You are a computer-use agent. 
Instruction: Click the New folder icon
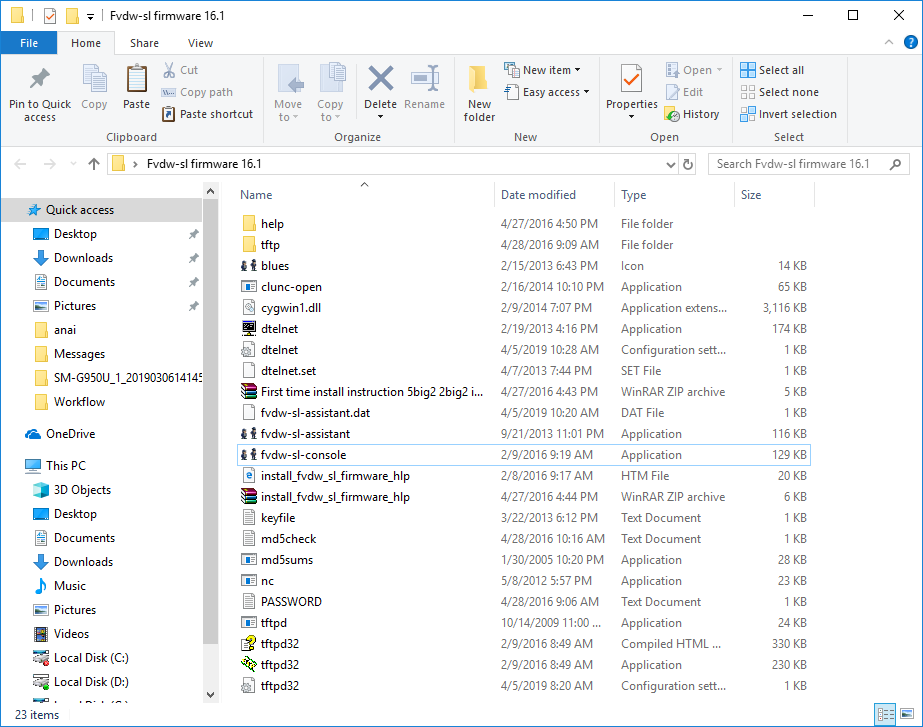pyautogui.click(x=478, y=79)
